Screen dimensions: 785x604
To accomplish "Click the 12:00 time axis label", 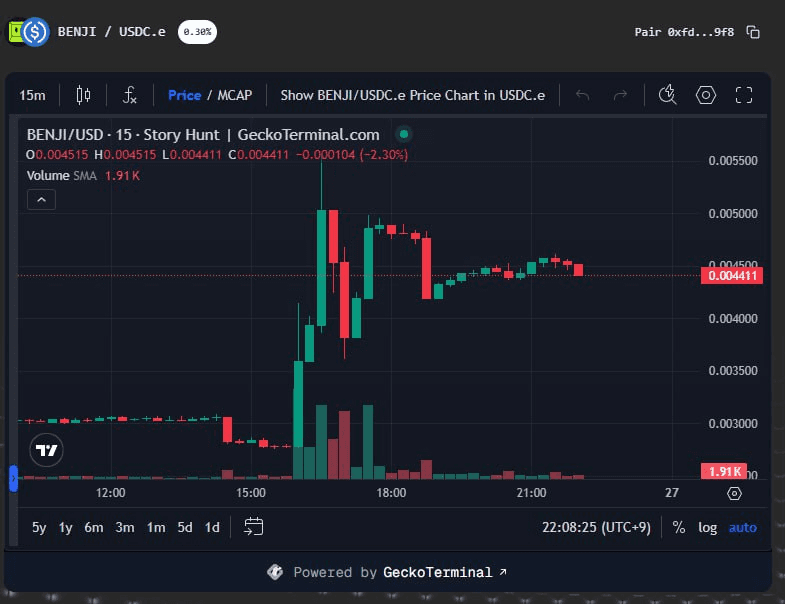I will pyautogui.click(x=111, y=493).
